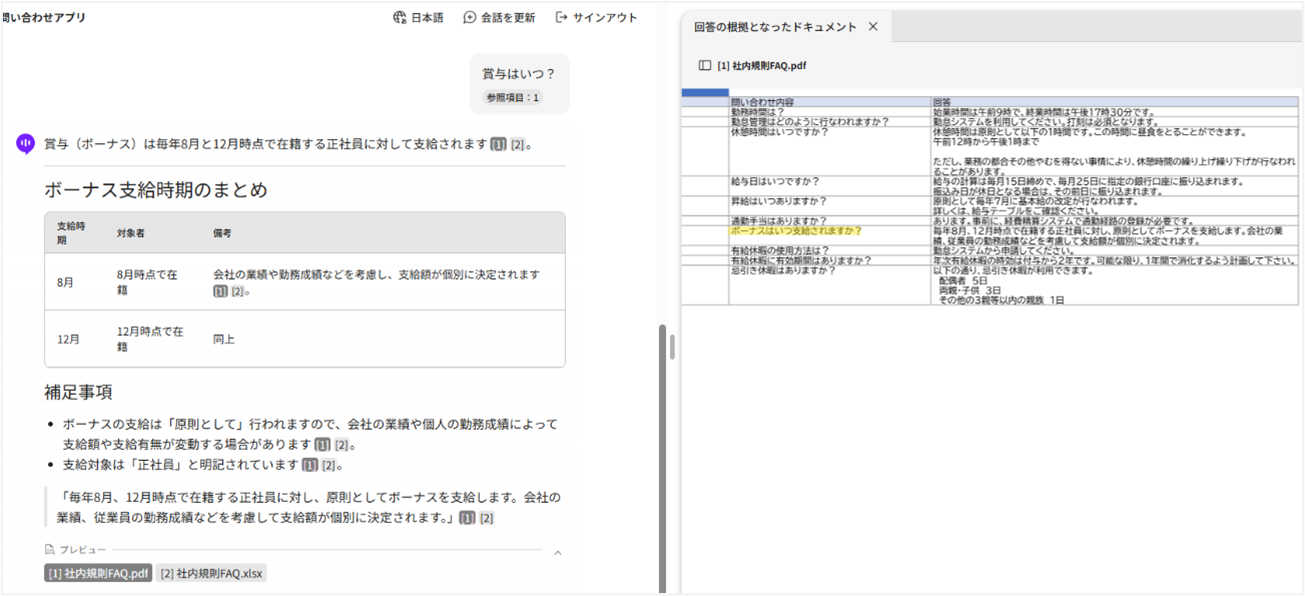Toggle sidebar icon beside 社内規則FAQ.pdf title

pos(705,66)
